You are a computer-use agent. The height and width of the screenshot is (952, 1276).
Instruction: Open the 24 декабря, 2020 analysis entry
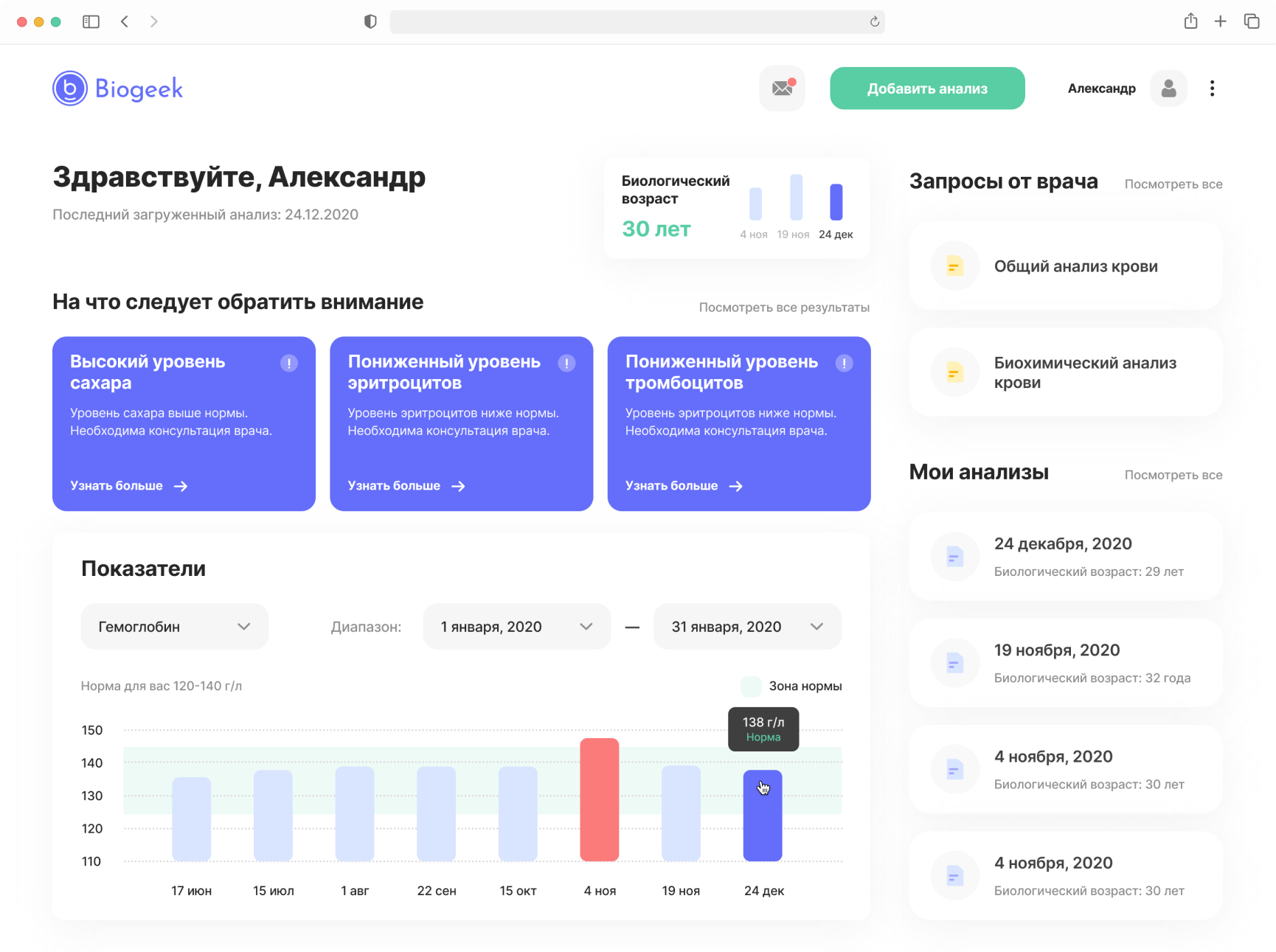click(1066, 557)
